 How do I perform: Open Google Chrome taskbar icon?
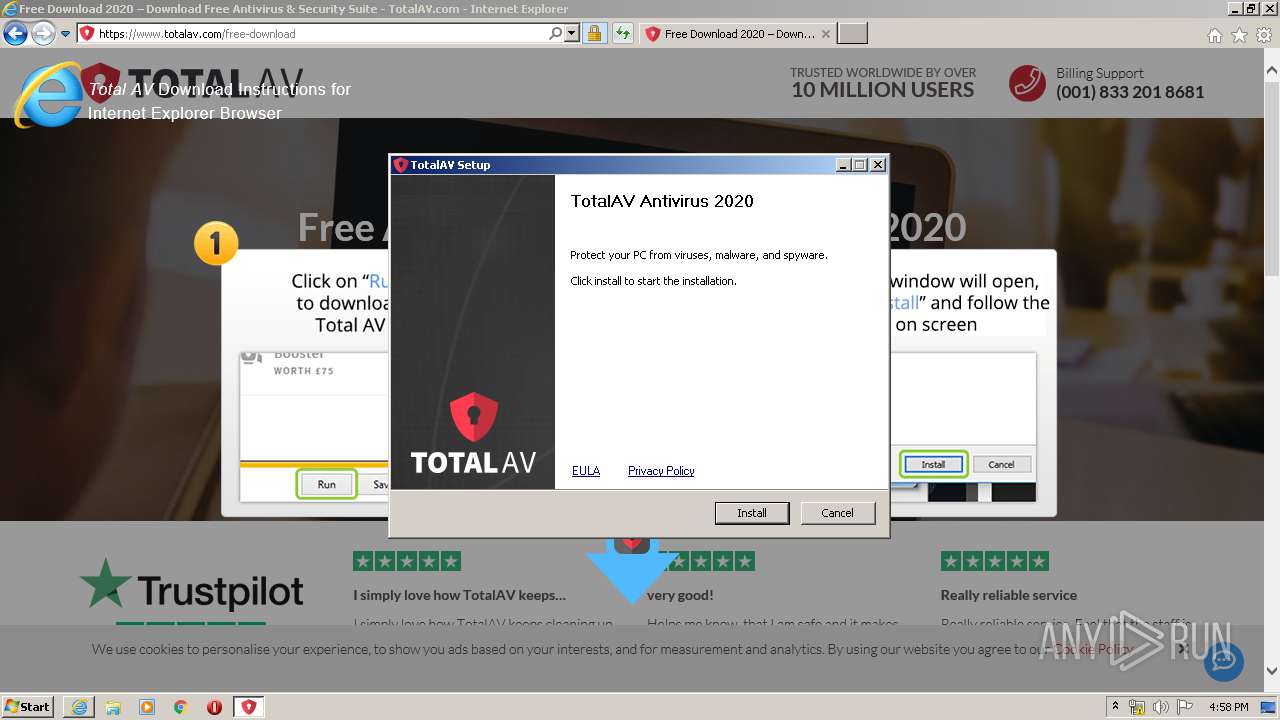pos(181,706)
